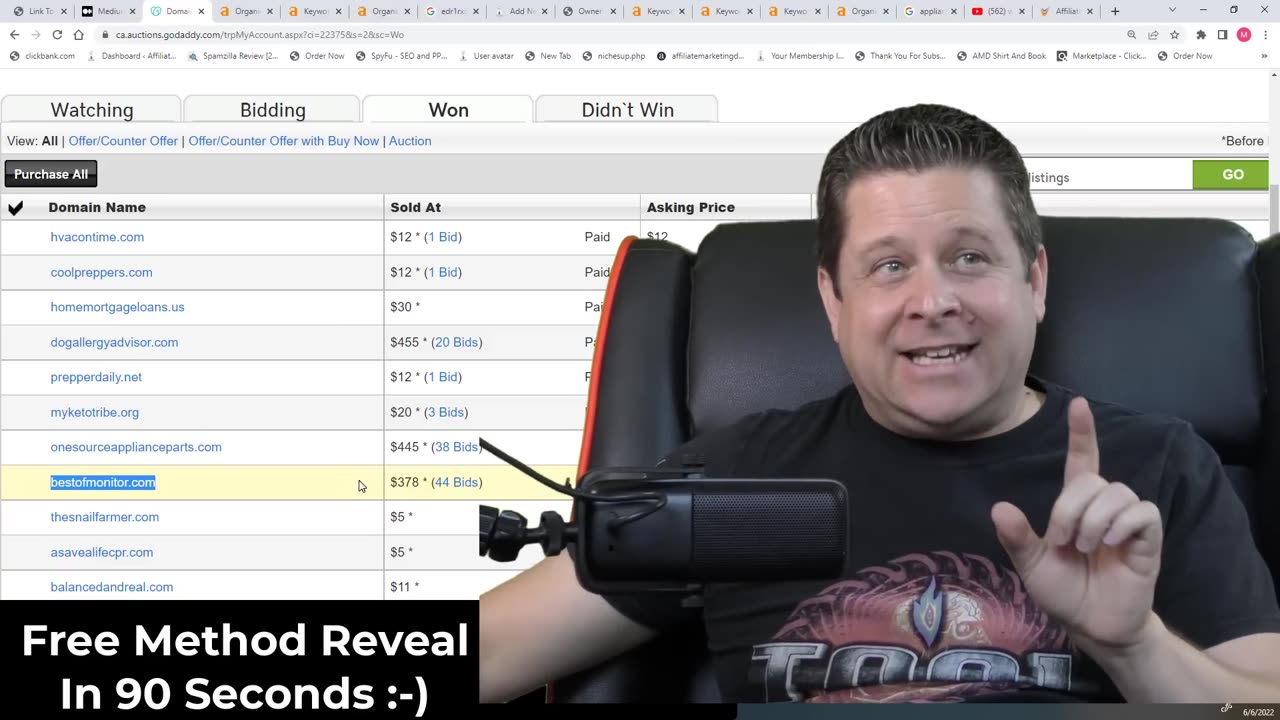Reload the GoDaddy auctions page
This screenshot has width=1280, height=720.
57,34
